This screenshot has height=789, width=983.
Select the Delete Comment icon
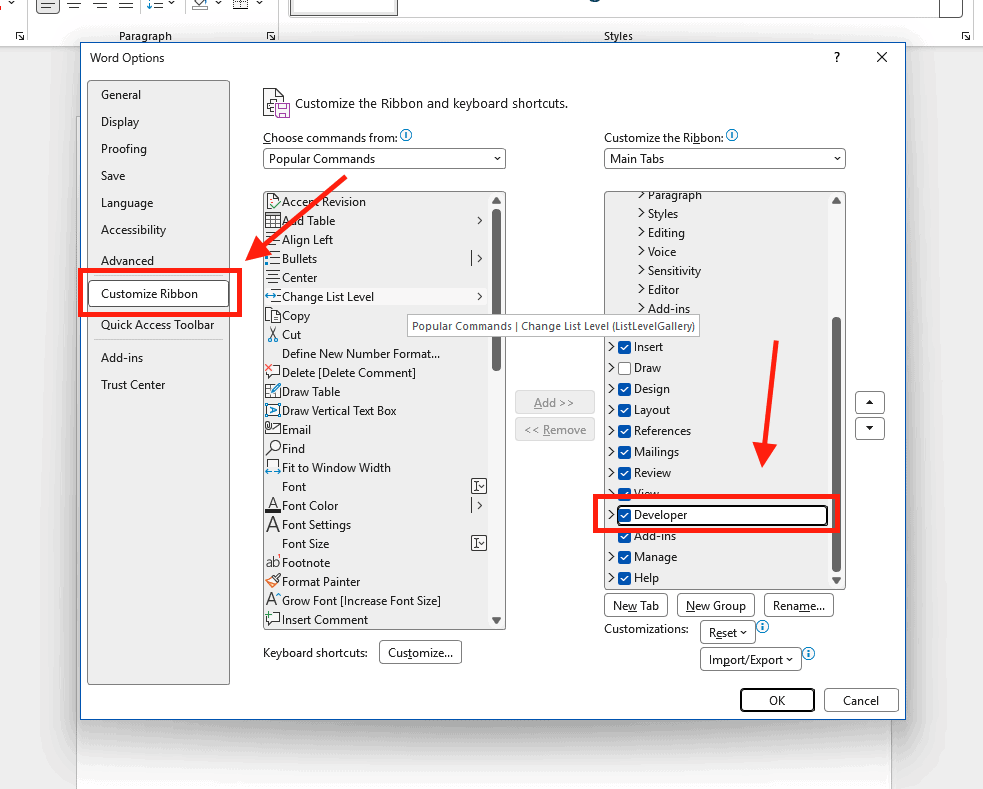[x=273, y=372]
